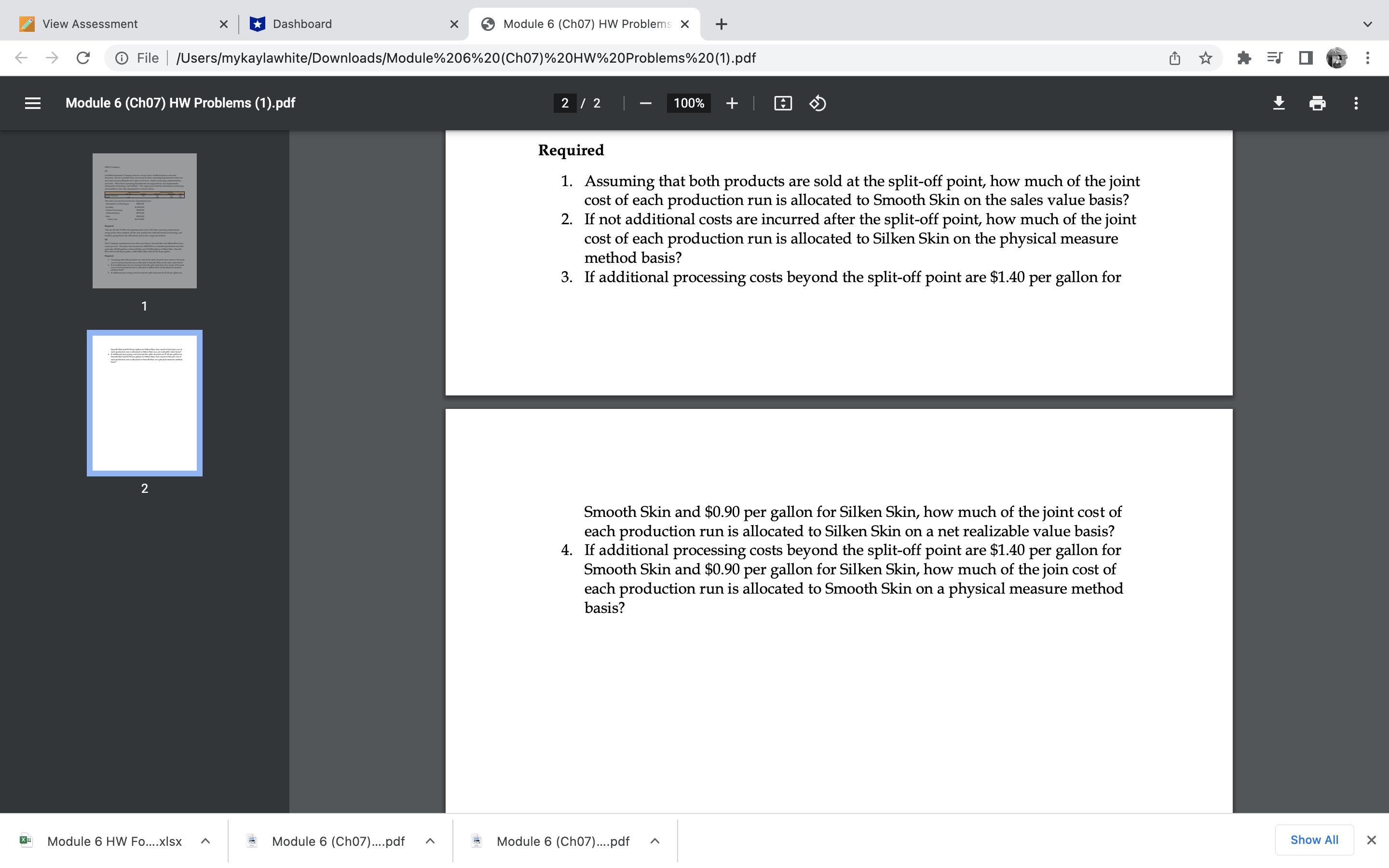Viewport: 1389px width, 868px height.
Task: Print the PDF document
Action: [x=1317, y=103]
